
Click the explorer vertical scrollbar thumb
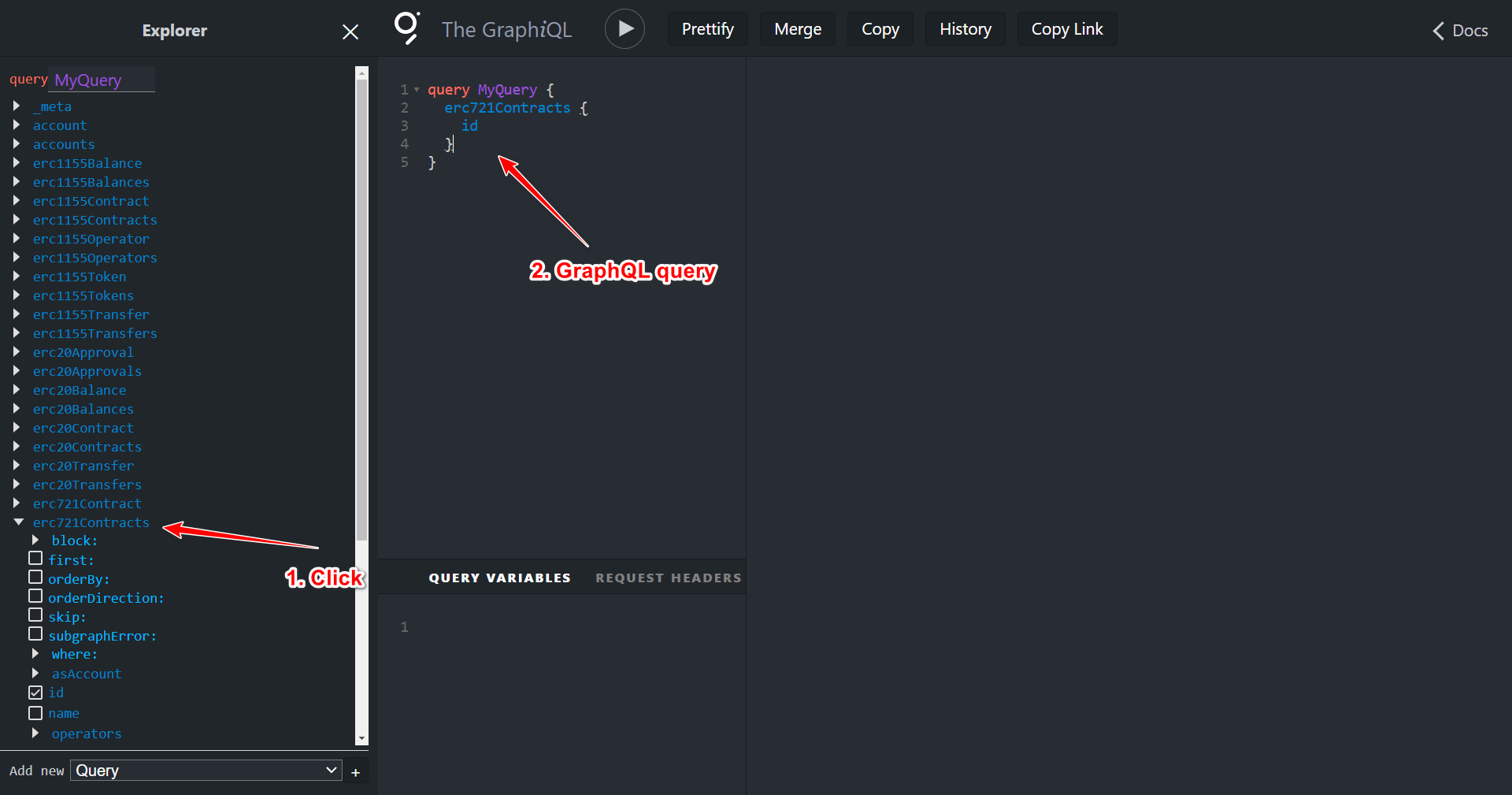click(x=361, y=307)
